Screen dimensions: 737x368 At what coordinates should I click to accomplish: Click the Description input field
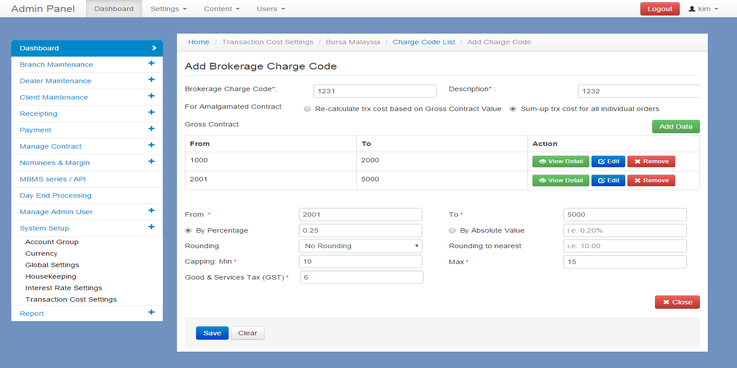point(639,91)
